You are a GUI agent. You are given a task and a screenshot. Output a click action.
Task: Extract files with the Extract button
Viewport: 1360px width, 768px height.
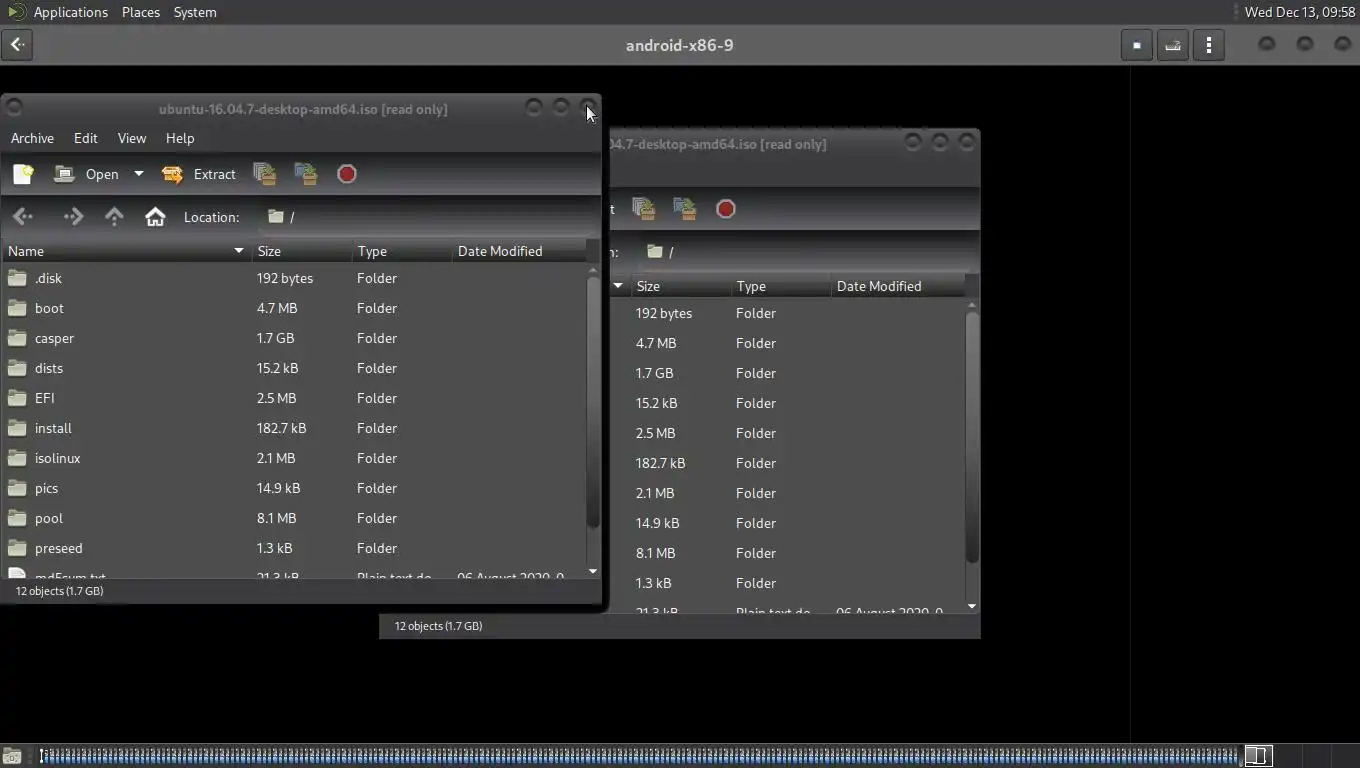(x=199, y=174)
